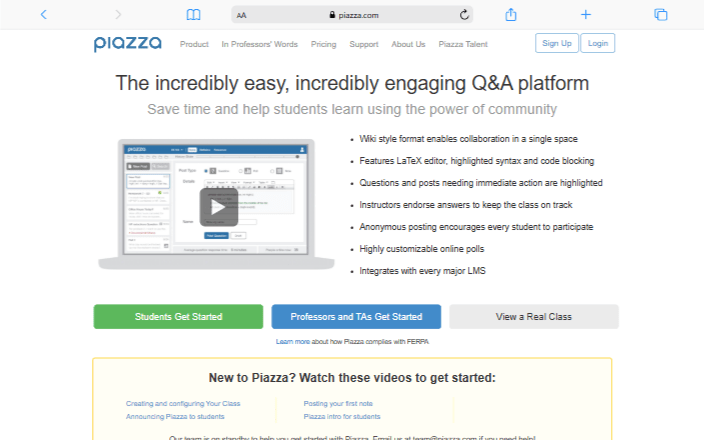Open Piazza intro for students video
The width and height of the screenshot is (704, 440).
pos(342,417)
